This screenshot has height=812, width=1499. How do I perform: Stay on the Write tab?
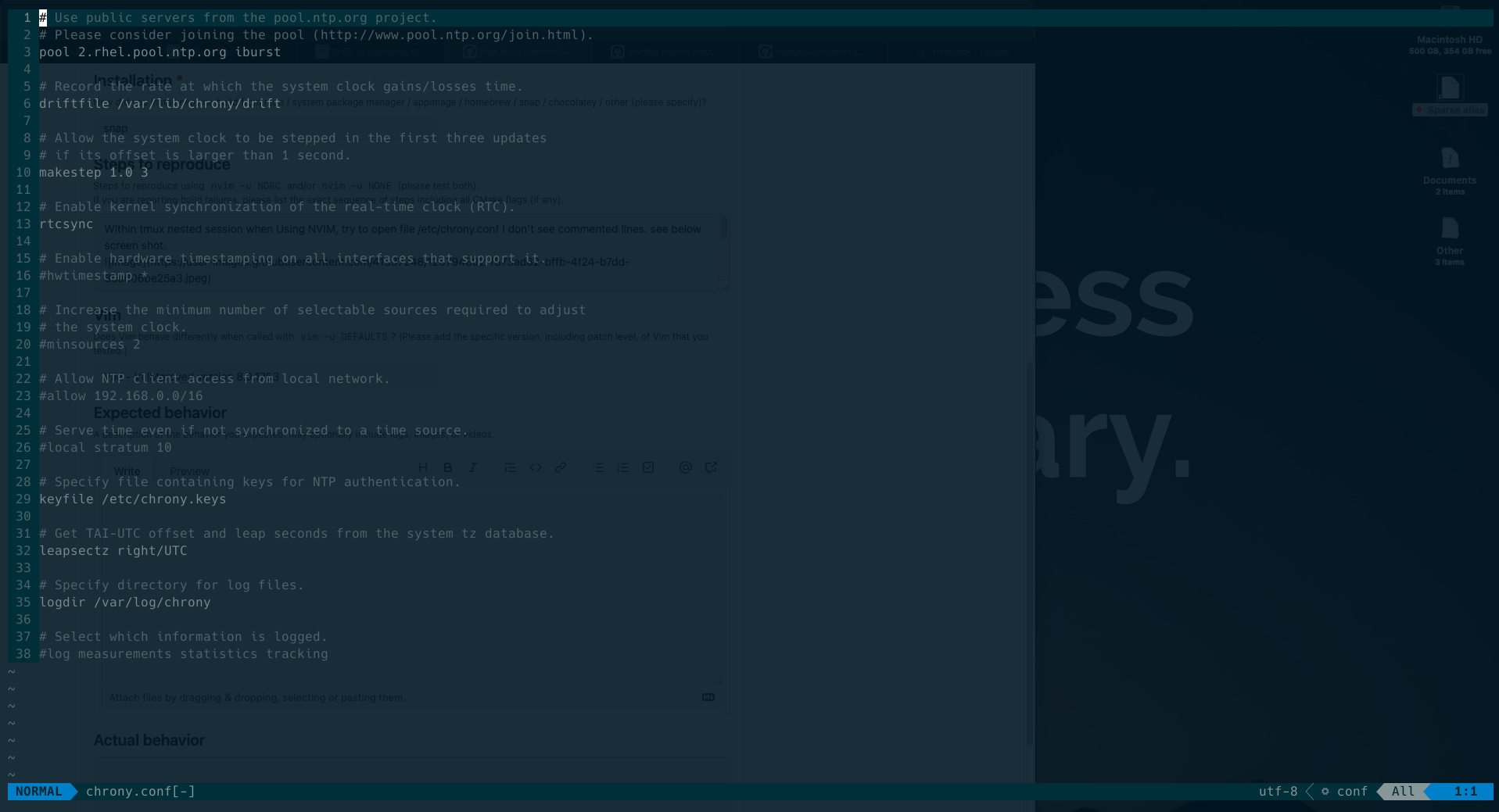(x=127, y=471)
